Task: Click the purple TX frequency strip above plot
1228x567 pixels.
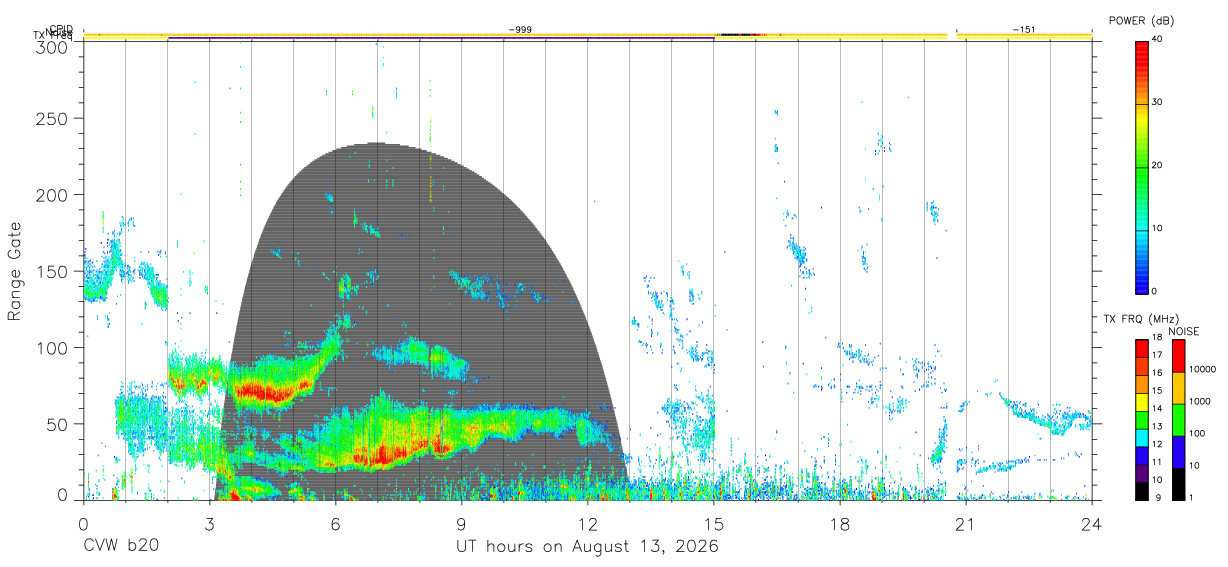Action: (x=441, y=38)
